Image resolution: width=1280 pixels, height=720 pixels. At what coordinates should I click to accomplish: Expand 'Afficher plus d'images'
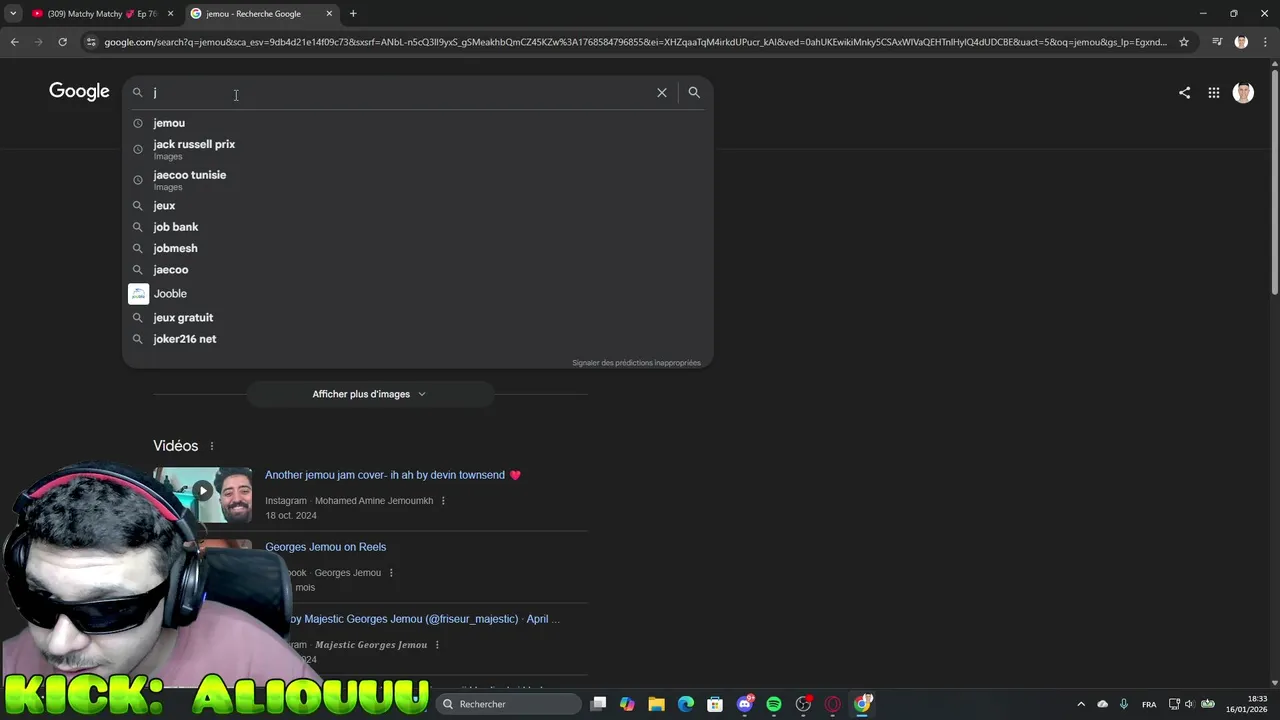click(x=369, y=394)
